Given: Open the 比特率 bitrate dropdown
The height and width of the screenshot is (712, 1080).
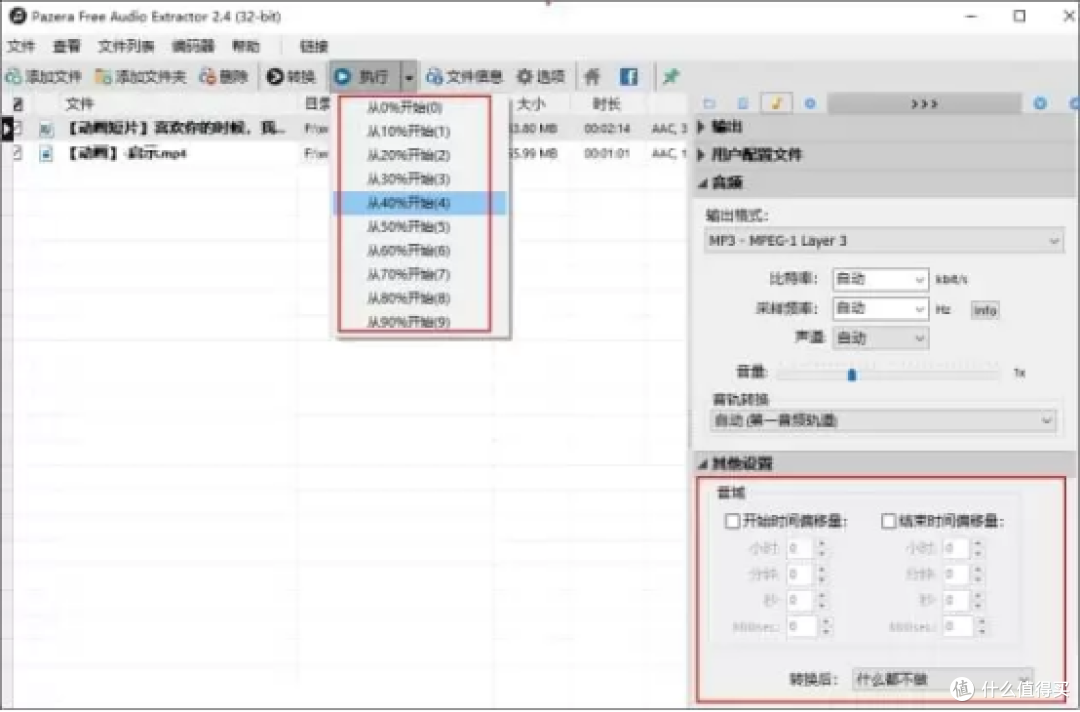Looking at the screenshot, I should coord(880,279).
